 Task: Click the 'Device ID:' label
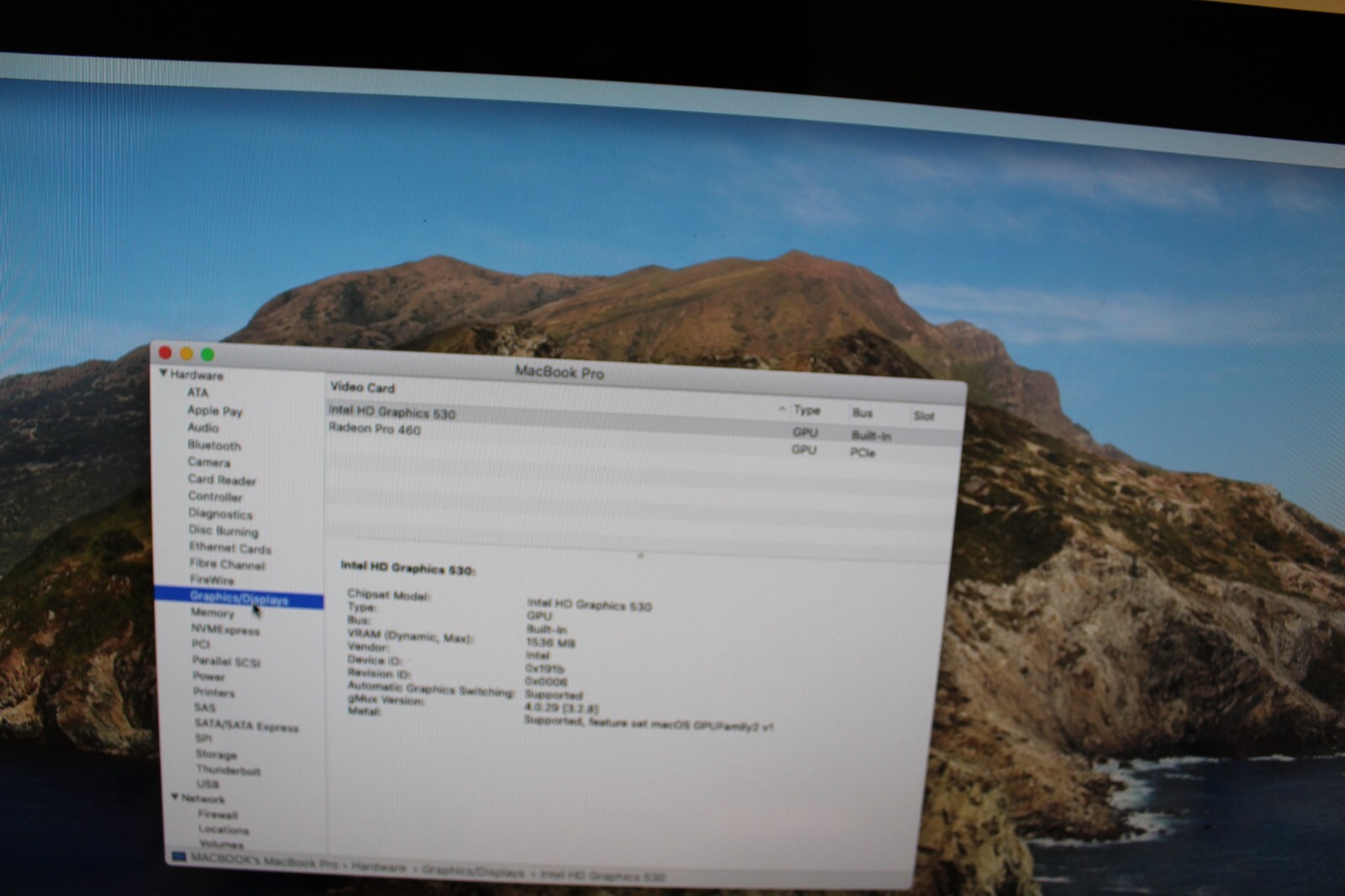374,660
